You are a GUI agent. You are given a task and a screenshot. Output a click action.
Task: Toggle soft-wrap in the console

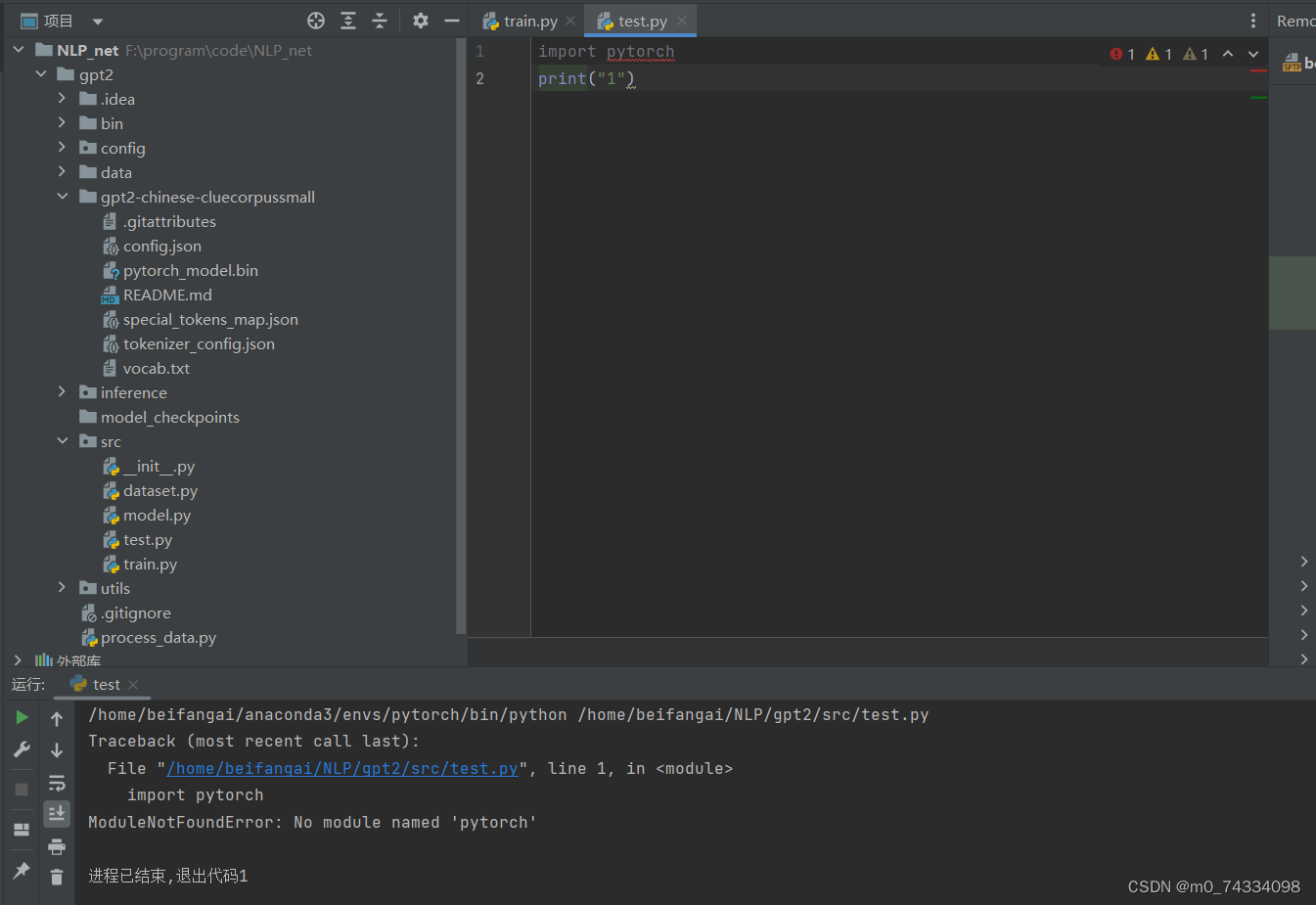coord(57,783)
